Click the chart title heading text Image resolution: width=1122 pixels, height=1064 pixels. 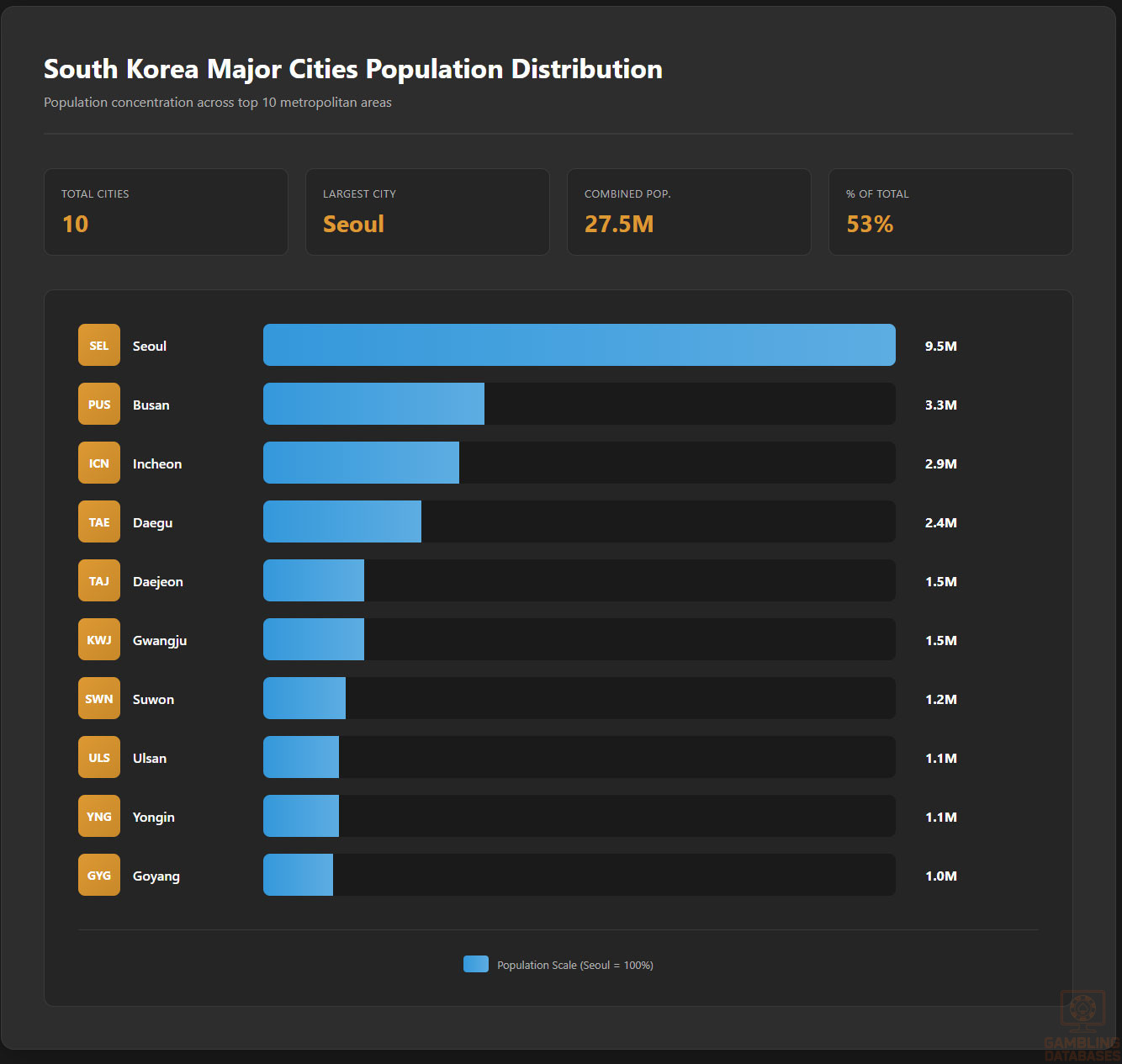coord(353,69)
